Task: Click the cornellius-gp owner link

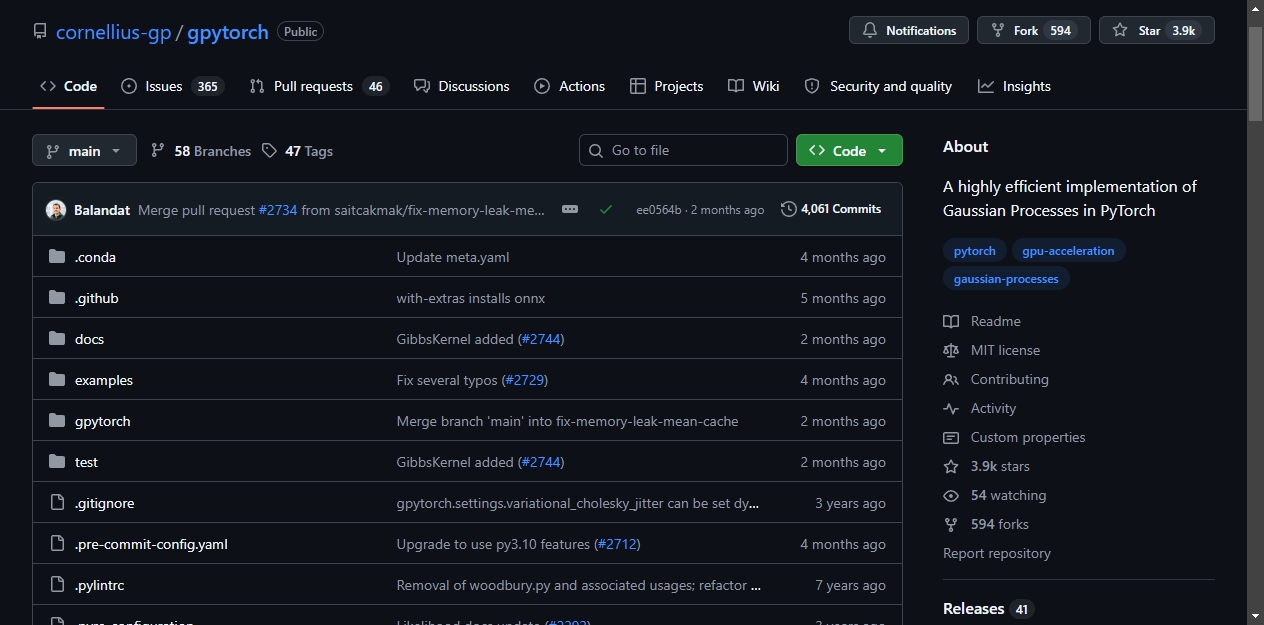Action: click(114, 32)
